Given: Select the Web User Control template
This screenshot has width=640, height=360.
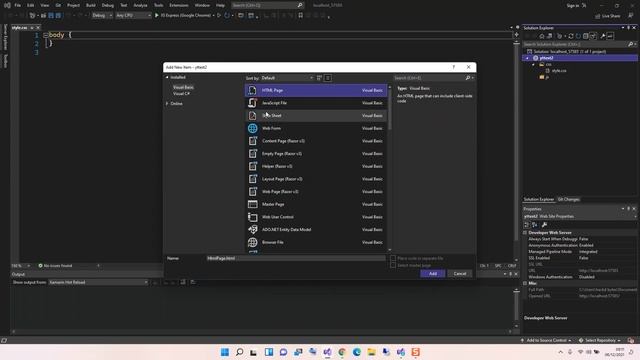Looking at the screenshot, I should click(316, 217).
